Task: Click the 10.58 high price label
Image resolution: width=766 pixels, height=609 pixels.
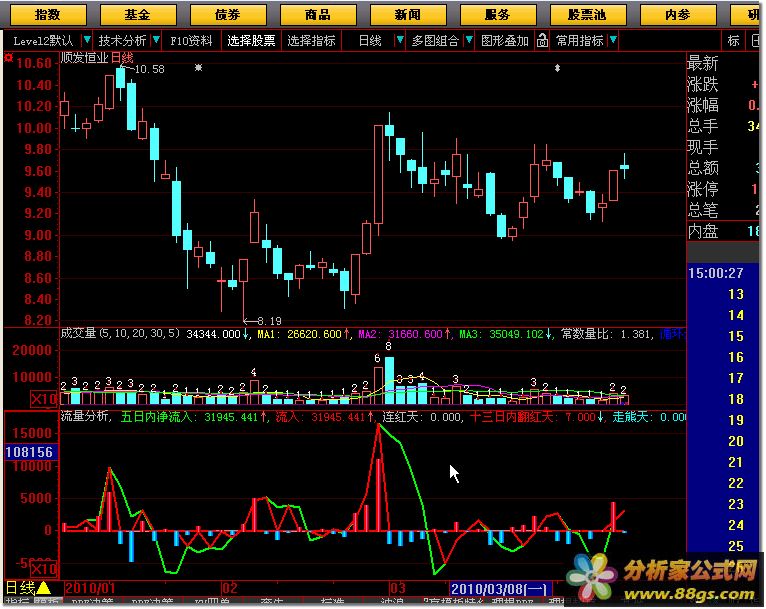Action: tap(149, 69)
